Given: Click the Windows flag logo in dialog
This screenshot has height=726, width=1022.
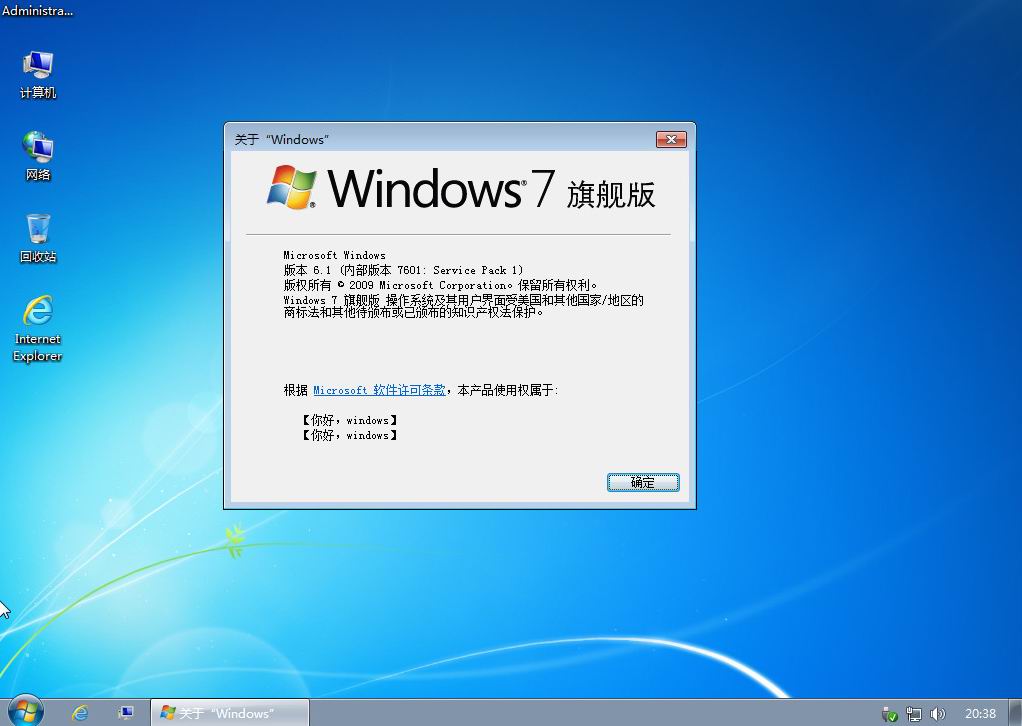Looking at the screenshot, I should click(292, 187).
